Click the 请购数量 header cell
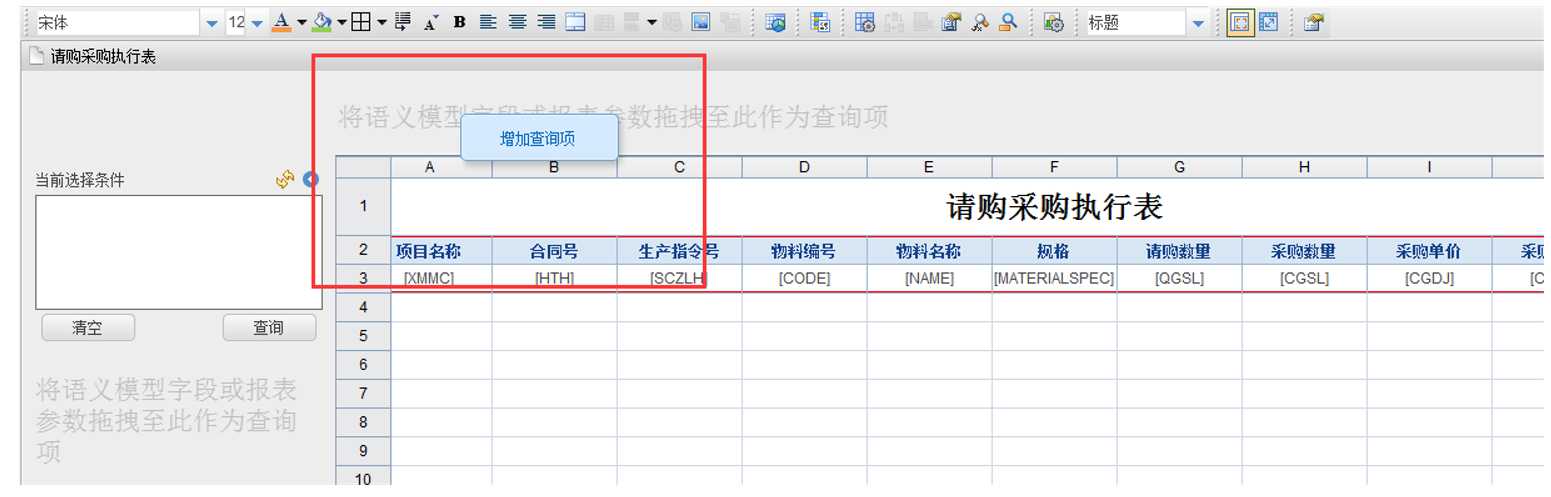1551x497 pixels. [1179, 251]
